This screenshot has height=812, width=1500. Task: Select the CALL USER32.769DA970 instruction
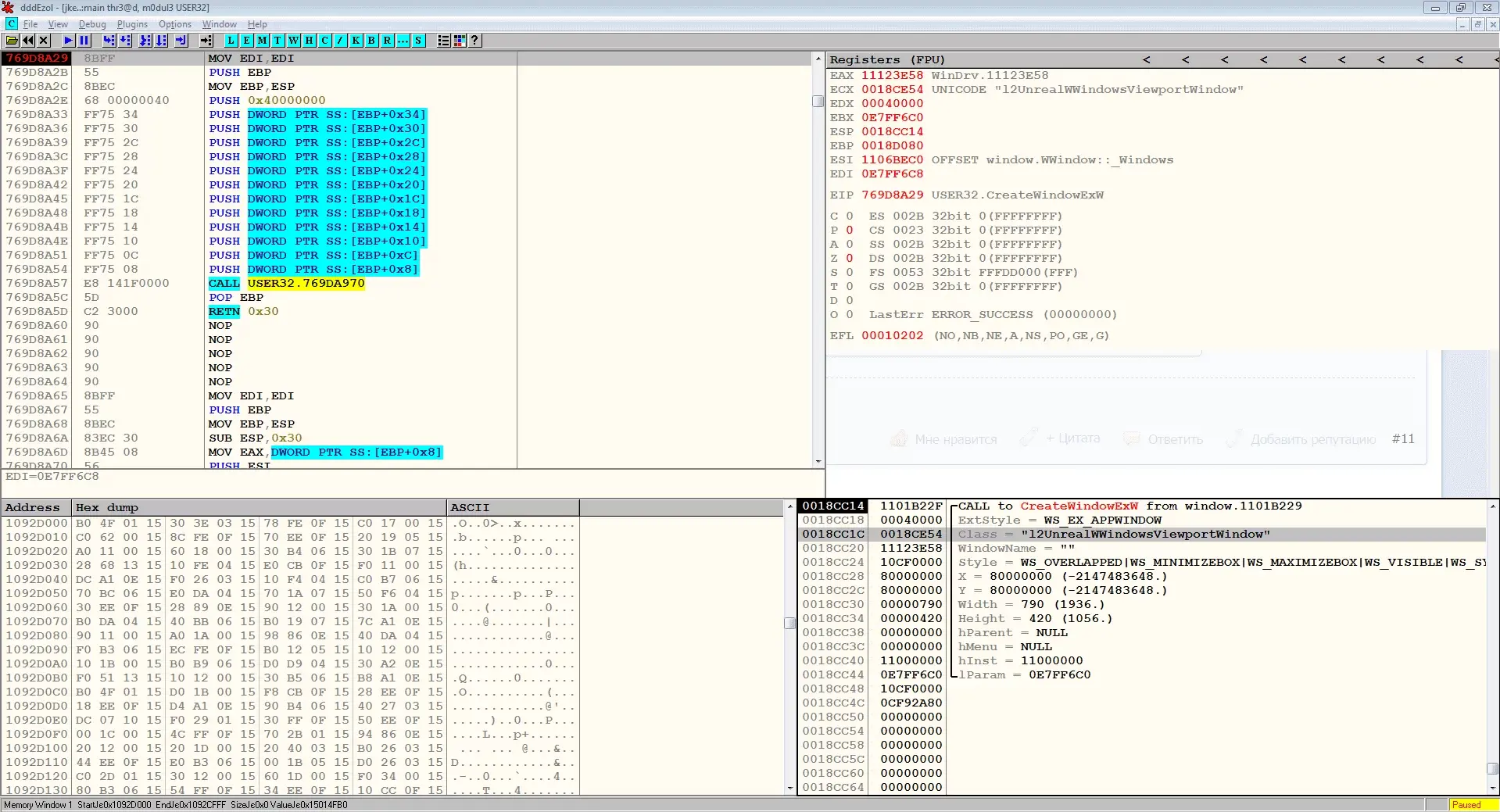(287, 284)
